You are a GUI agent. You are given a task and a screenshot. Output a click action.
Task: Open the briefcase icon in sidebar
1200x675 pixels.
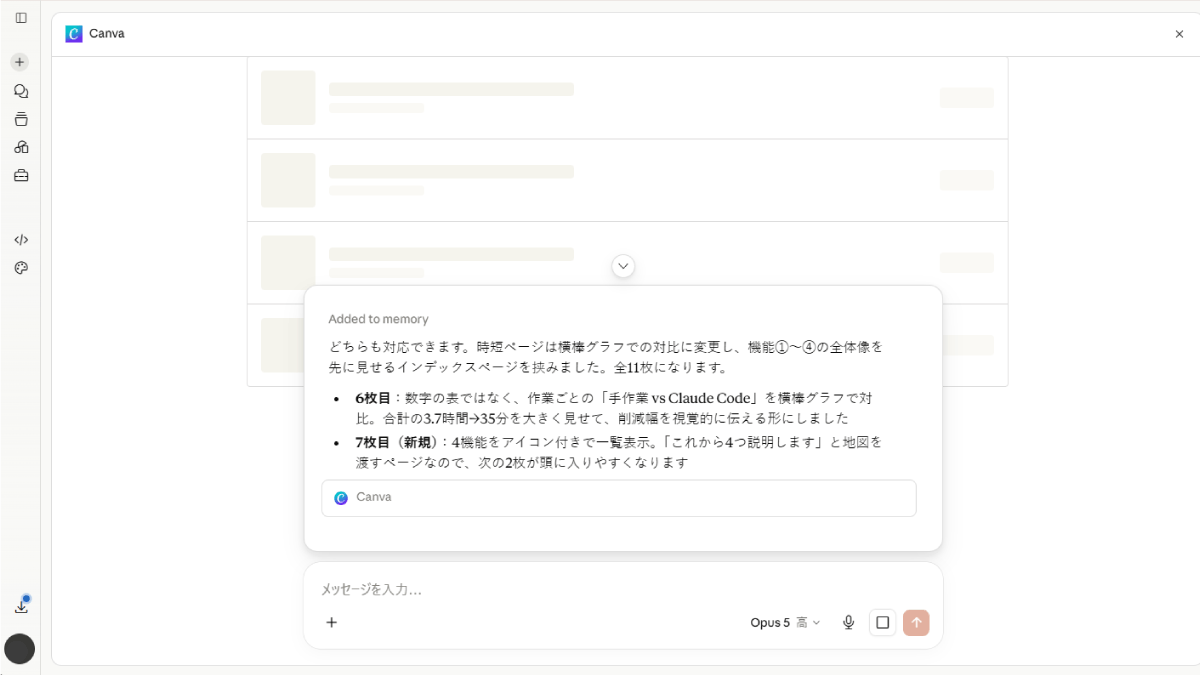pyautogui.click(x=21, y=175)
